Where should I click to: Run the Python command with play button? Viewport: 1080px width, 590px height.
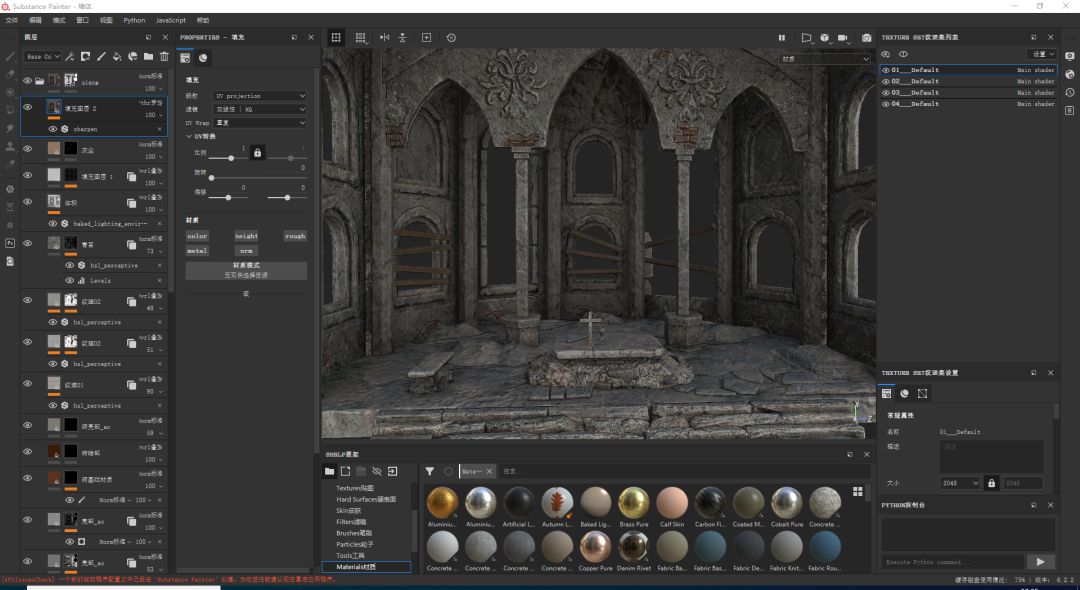[1040, 562]
